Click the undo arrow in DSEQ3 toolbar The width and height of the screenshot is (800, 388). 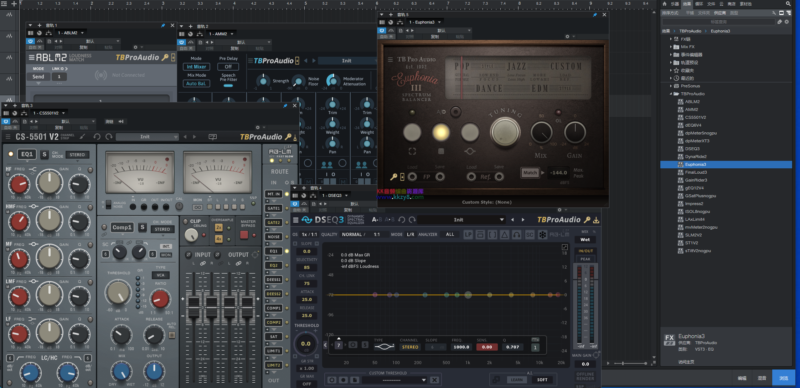pyautogui.click(x=402, y=220)
